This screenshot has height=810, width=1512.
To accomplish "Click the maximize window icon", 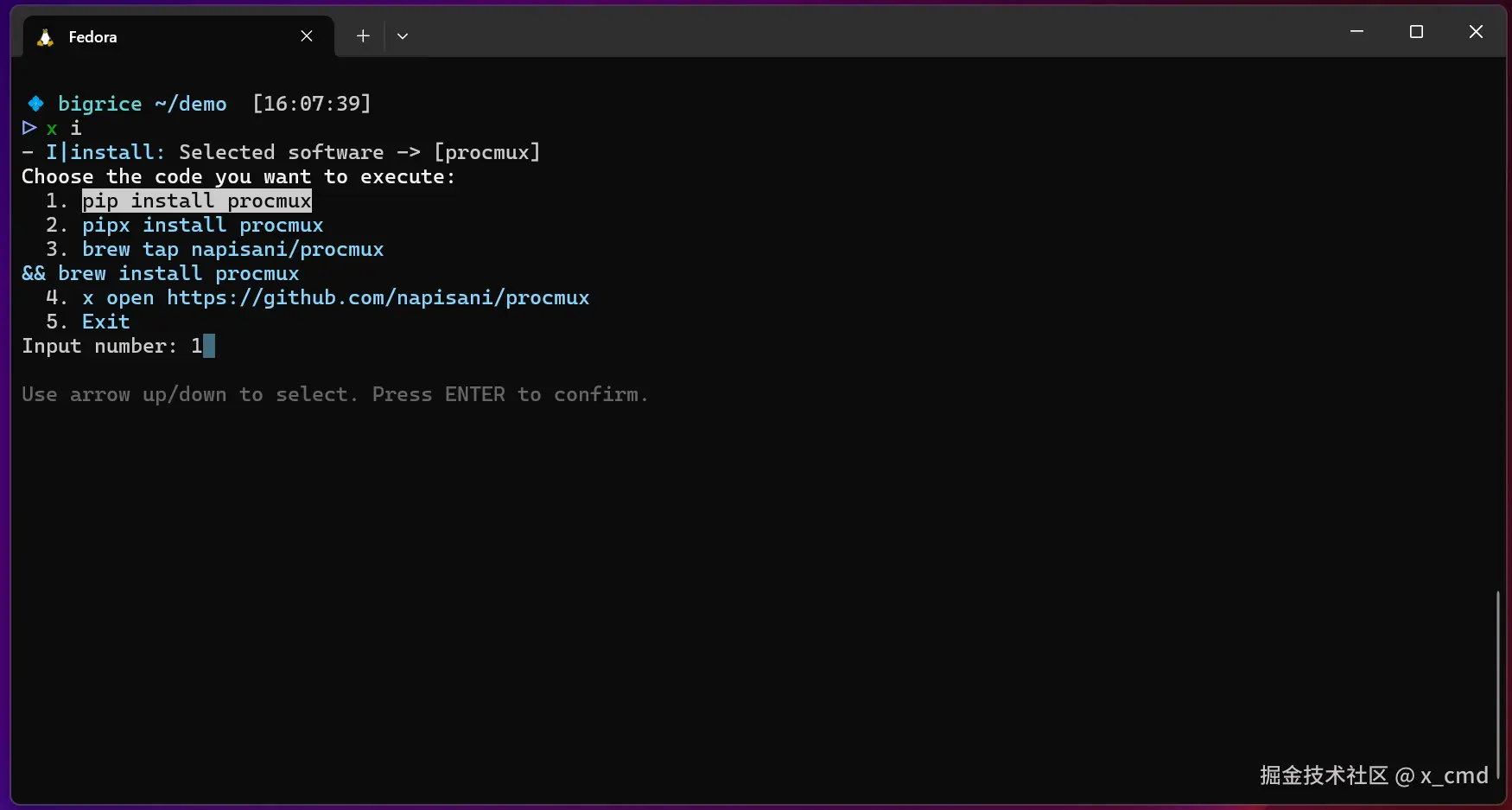I will (1416, 31).
